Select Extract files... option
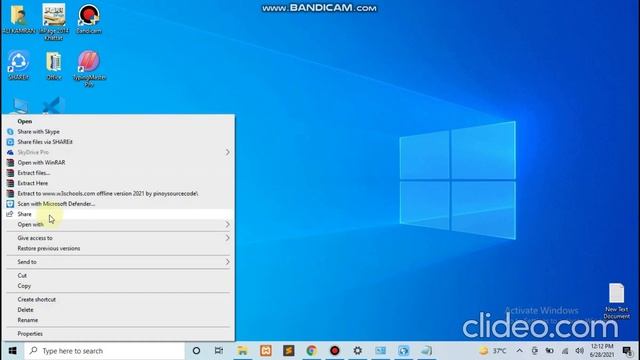The width and height of the screenshot is (640, 360). coord(118,173)
